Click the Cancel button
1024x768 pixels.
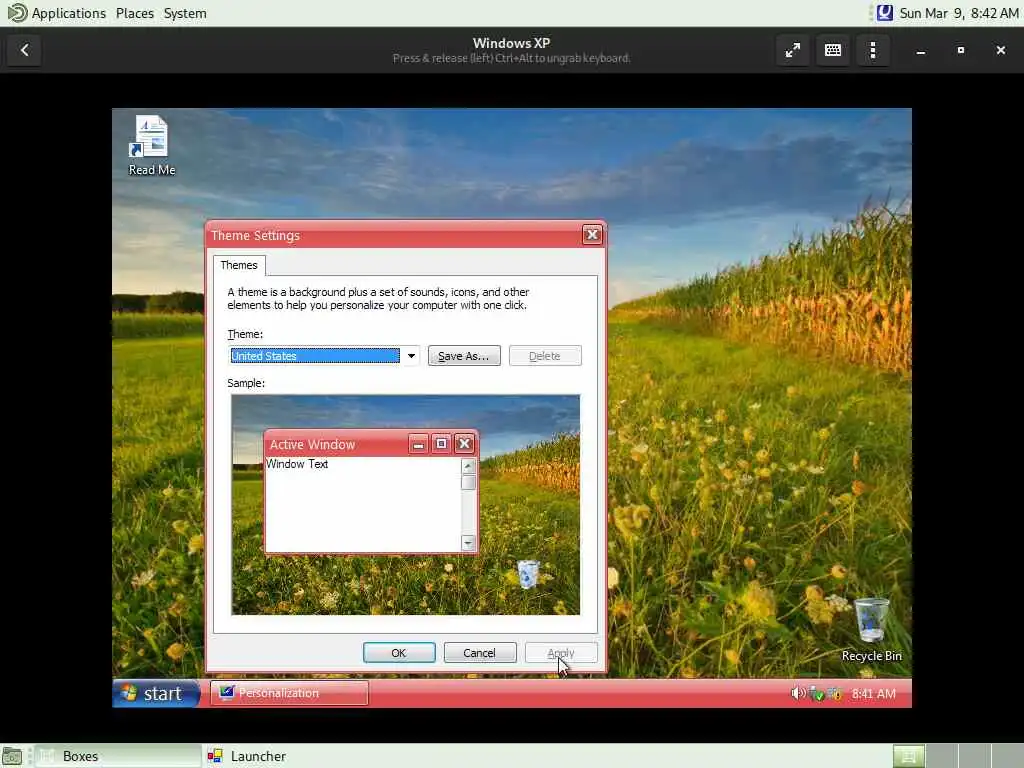coord(479,652)
